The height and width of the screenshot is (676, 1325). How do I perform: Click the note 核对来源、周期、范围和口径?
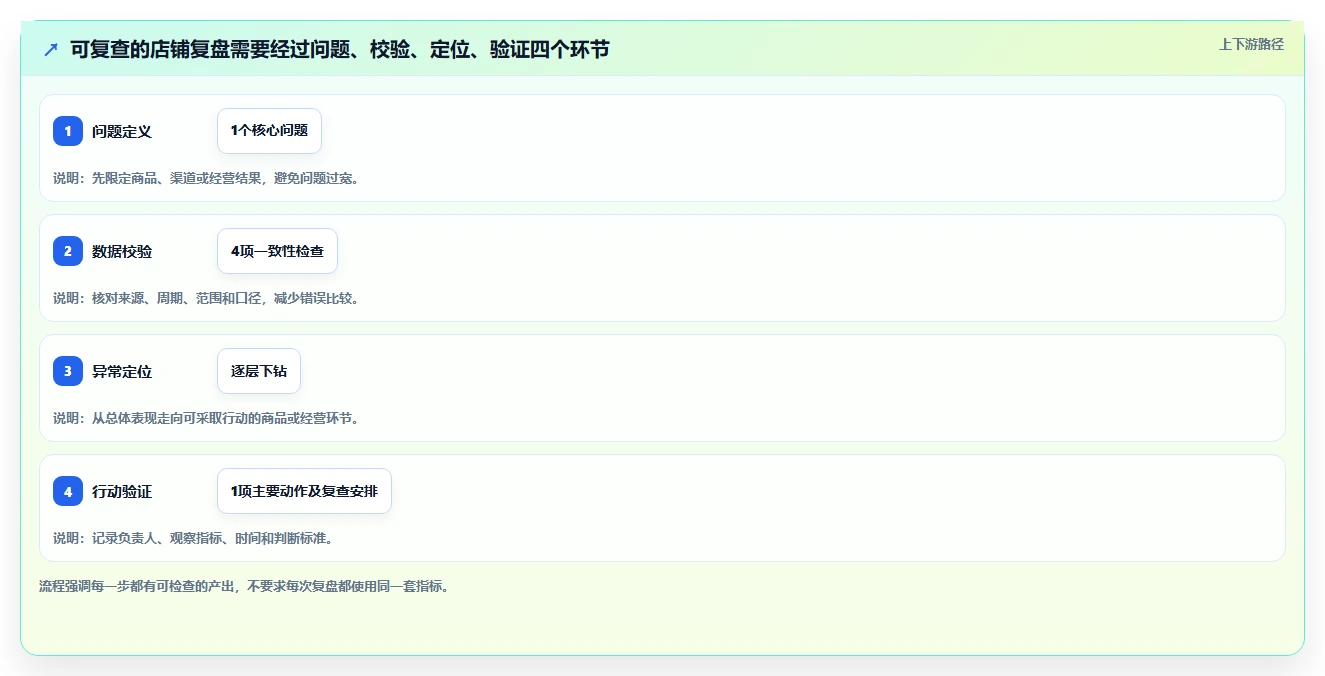[206, 298]
